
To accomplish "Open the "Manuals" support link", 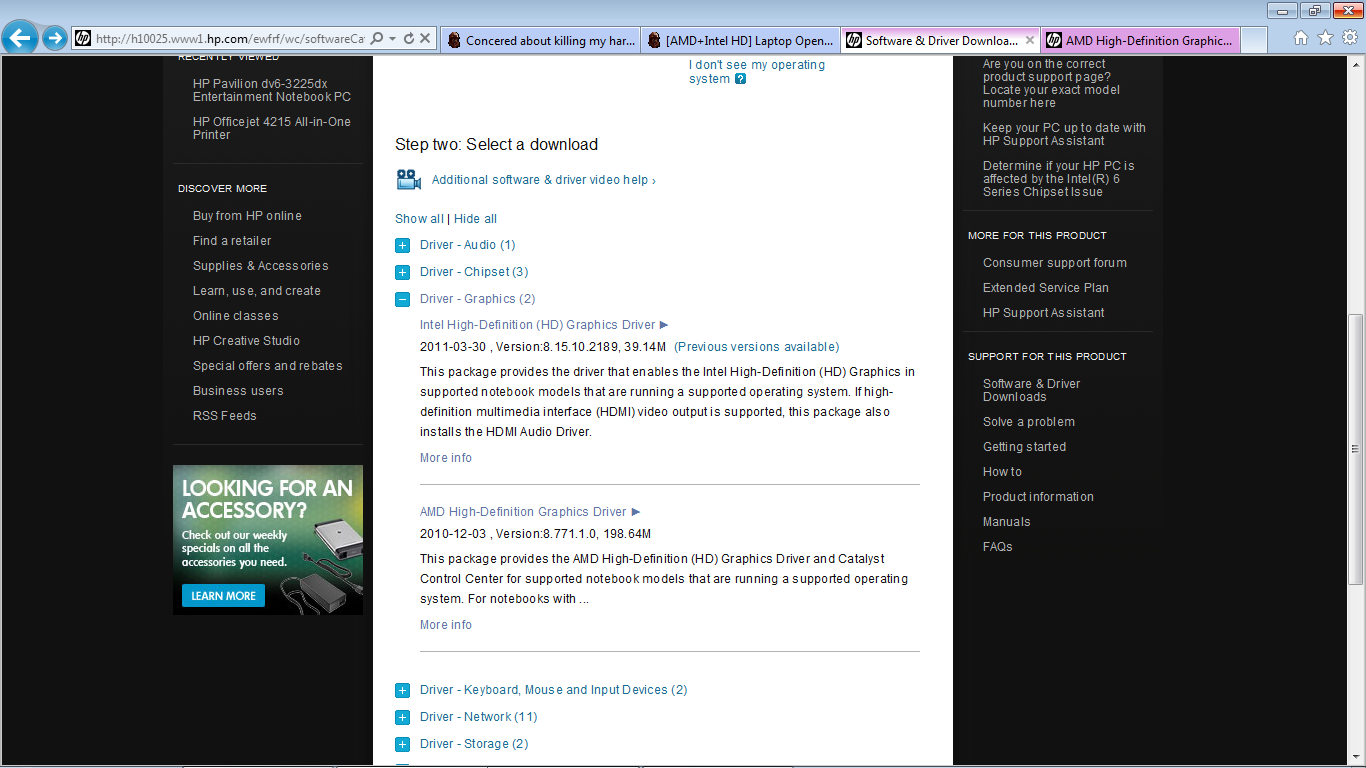I will tap(1007, 522).
